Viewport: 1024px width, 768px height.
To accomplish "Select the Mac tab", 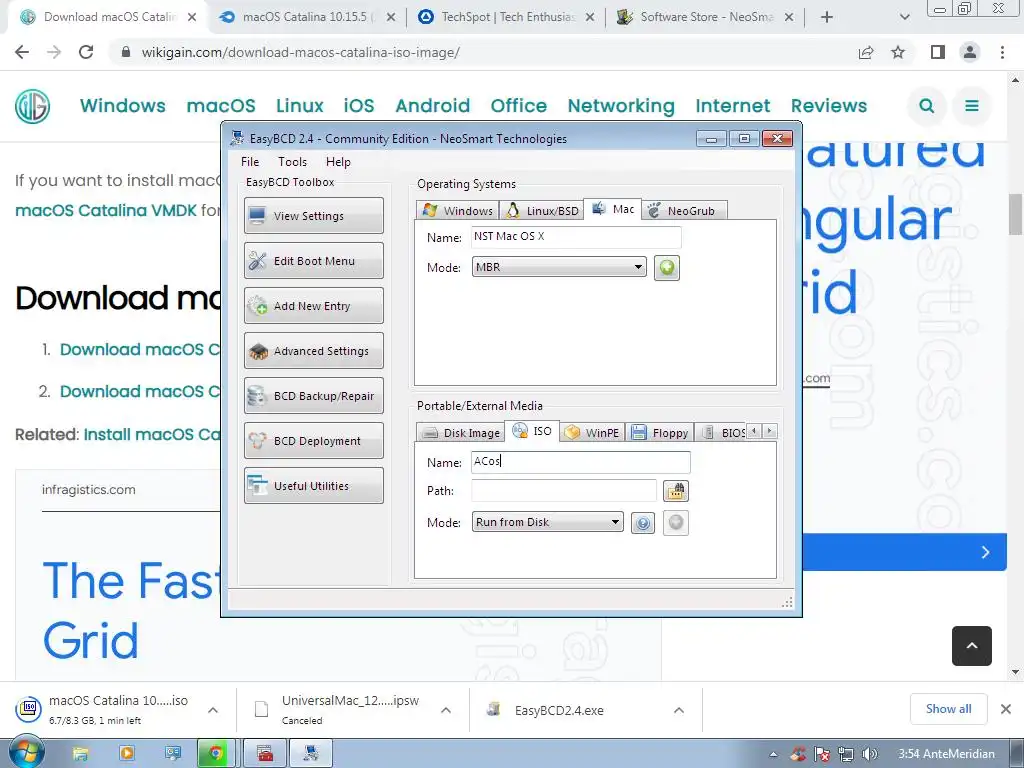I will 613,209.
